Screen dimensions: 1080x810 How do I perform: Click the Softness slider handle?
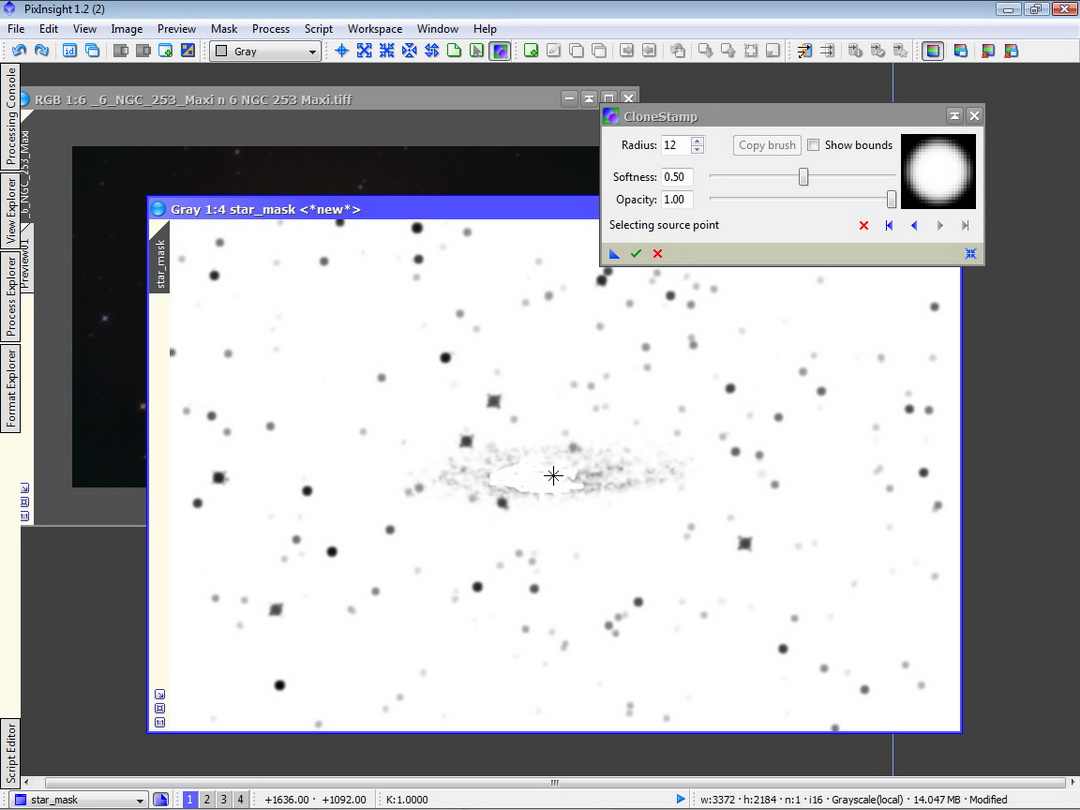803,176
